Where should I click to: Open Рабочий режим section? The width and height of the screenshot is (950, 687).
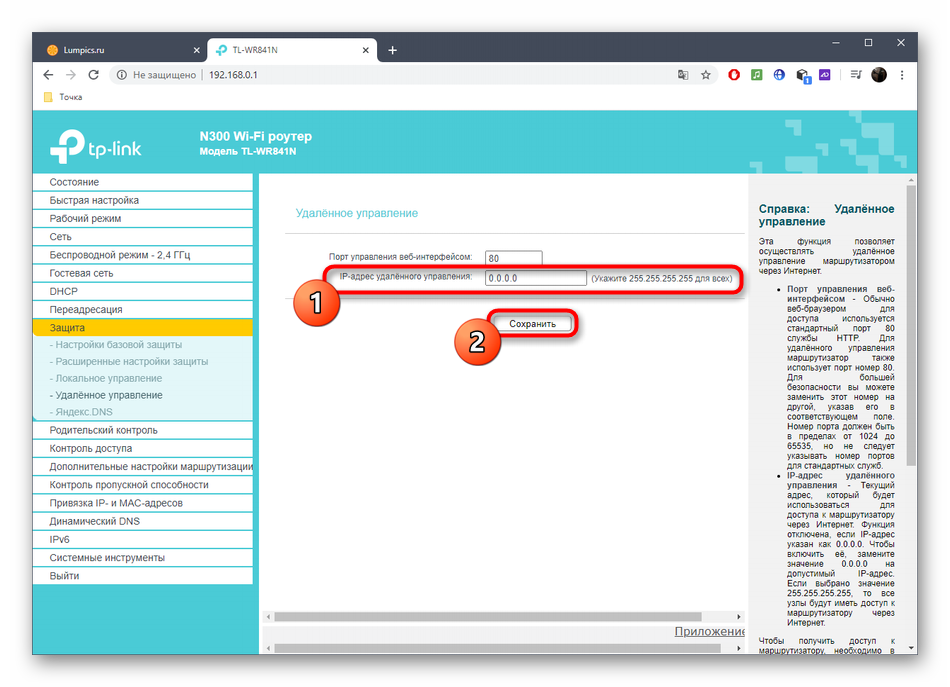[142, 219]
